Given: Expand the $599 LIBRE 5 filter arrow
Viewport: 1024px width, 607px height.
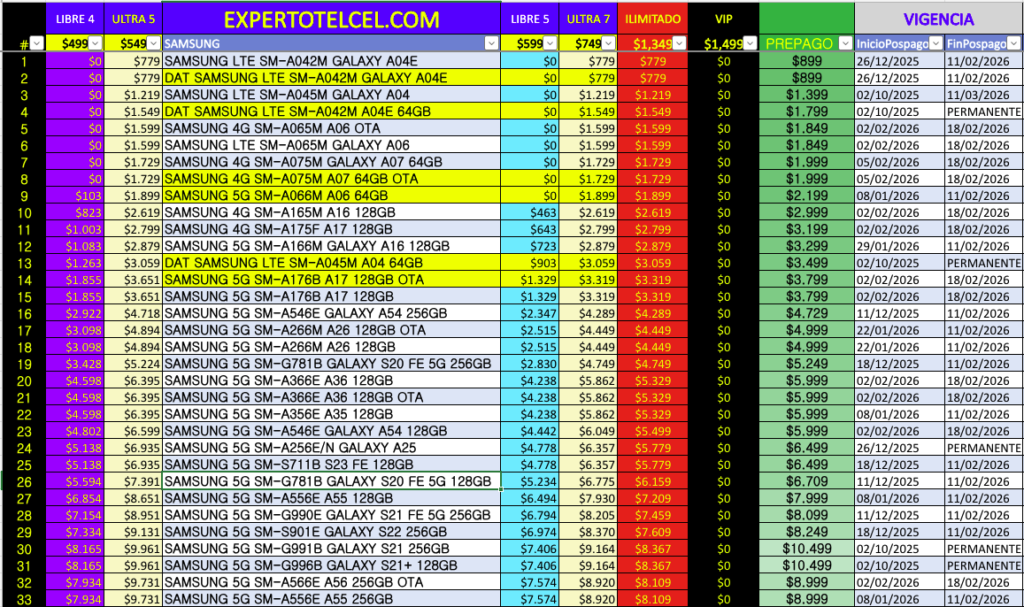Looking at the screenshot, I should [x=550, y=43].
